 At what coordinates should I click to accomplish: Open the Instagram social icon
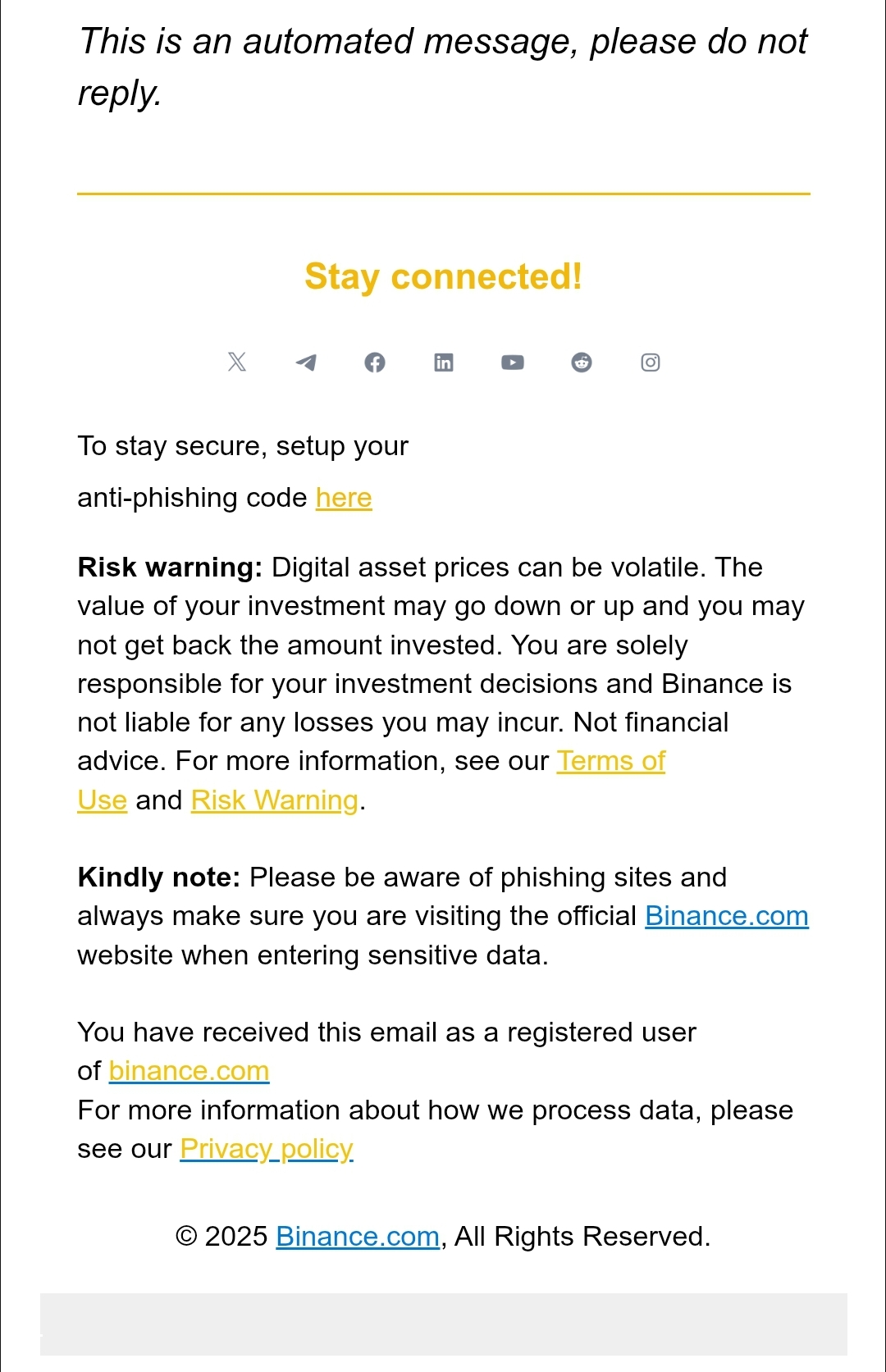point(651,362)
